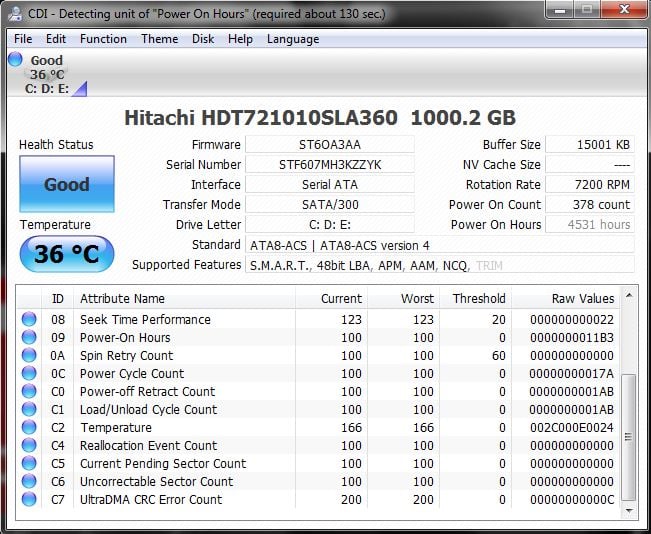The width and height of the screenshot is (651, 534).
Task: Open the Language menu
Action: tap(293, 39)
